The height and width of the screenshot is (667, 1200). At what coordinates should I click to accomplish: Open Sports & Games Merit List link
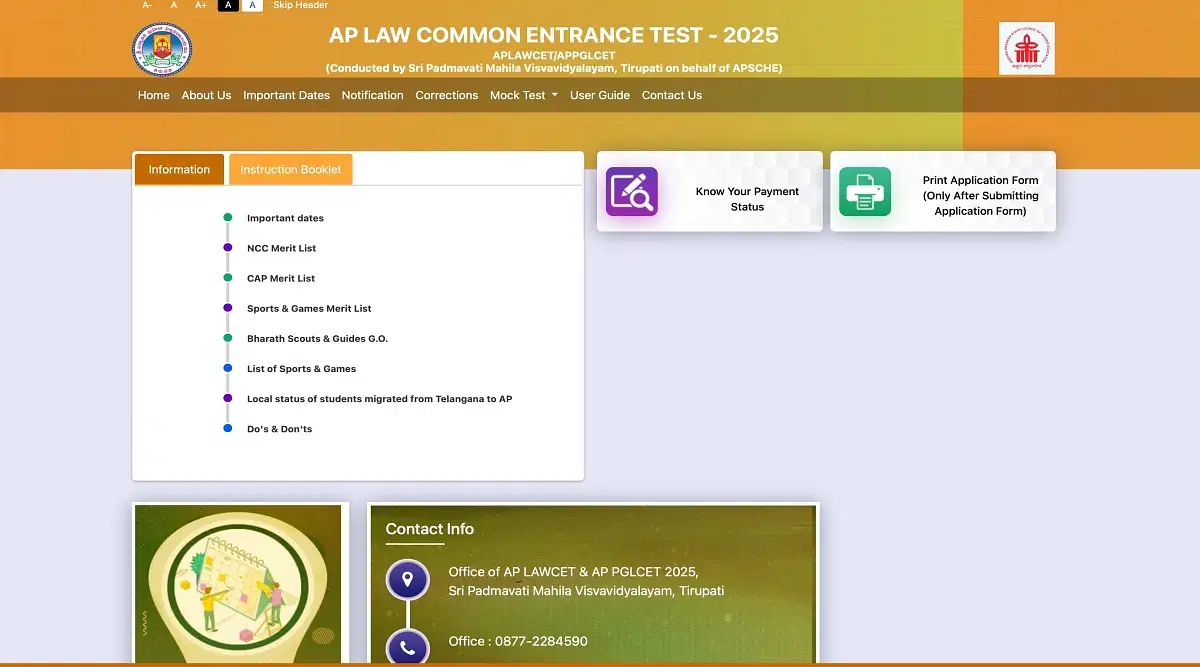[309, 308]
